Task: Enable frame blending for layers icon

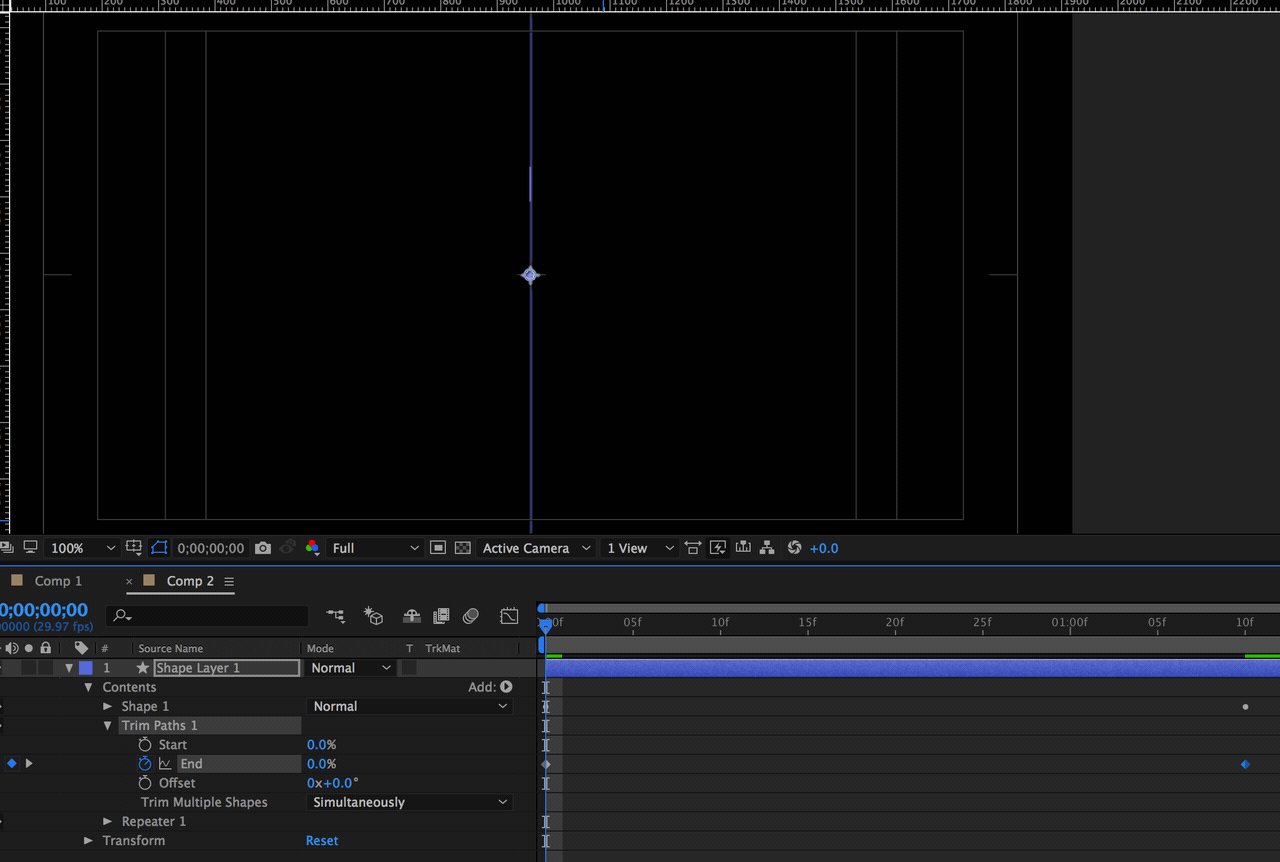Action: 441,616
